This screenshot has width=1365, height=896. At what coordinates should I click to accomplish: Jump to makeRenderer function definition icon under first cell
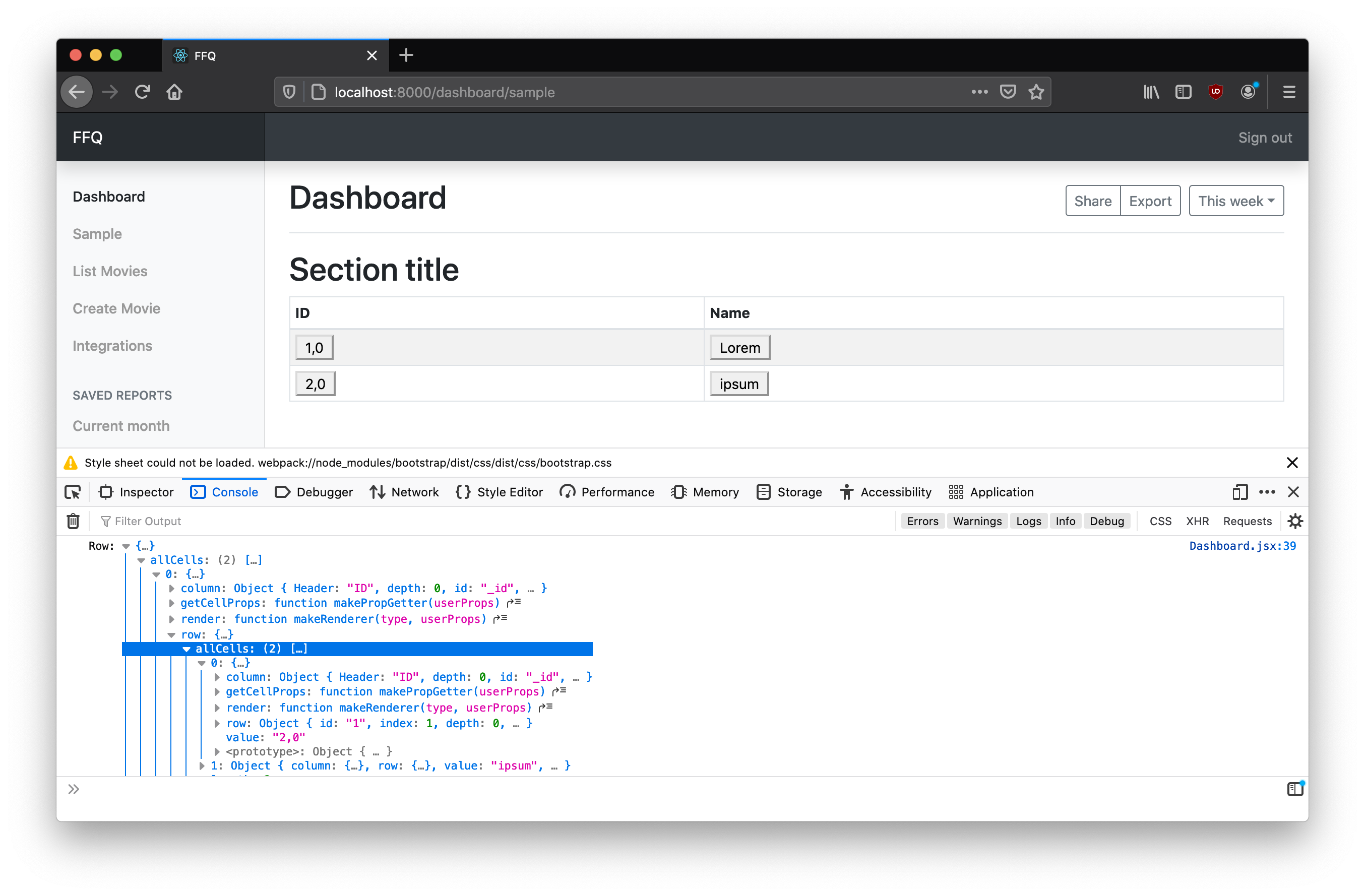[500, 618]
